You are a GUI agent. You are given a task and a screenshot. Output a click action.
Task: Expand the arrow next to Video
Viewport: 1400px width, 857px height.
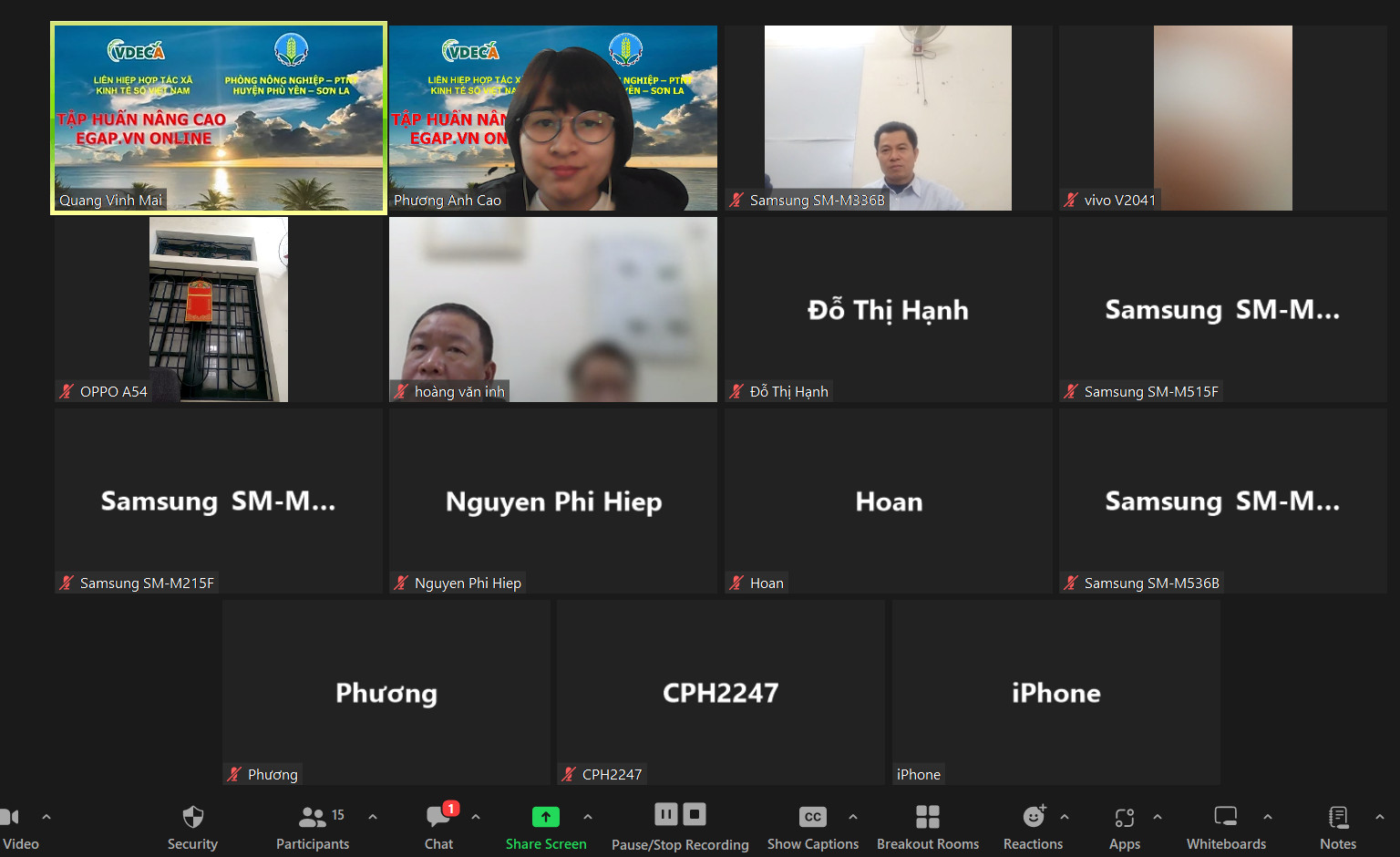point(46,817)
